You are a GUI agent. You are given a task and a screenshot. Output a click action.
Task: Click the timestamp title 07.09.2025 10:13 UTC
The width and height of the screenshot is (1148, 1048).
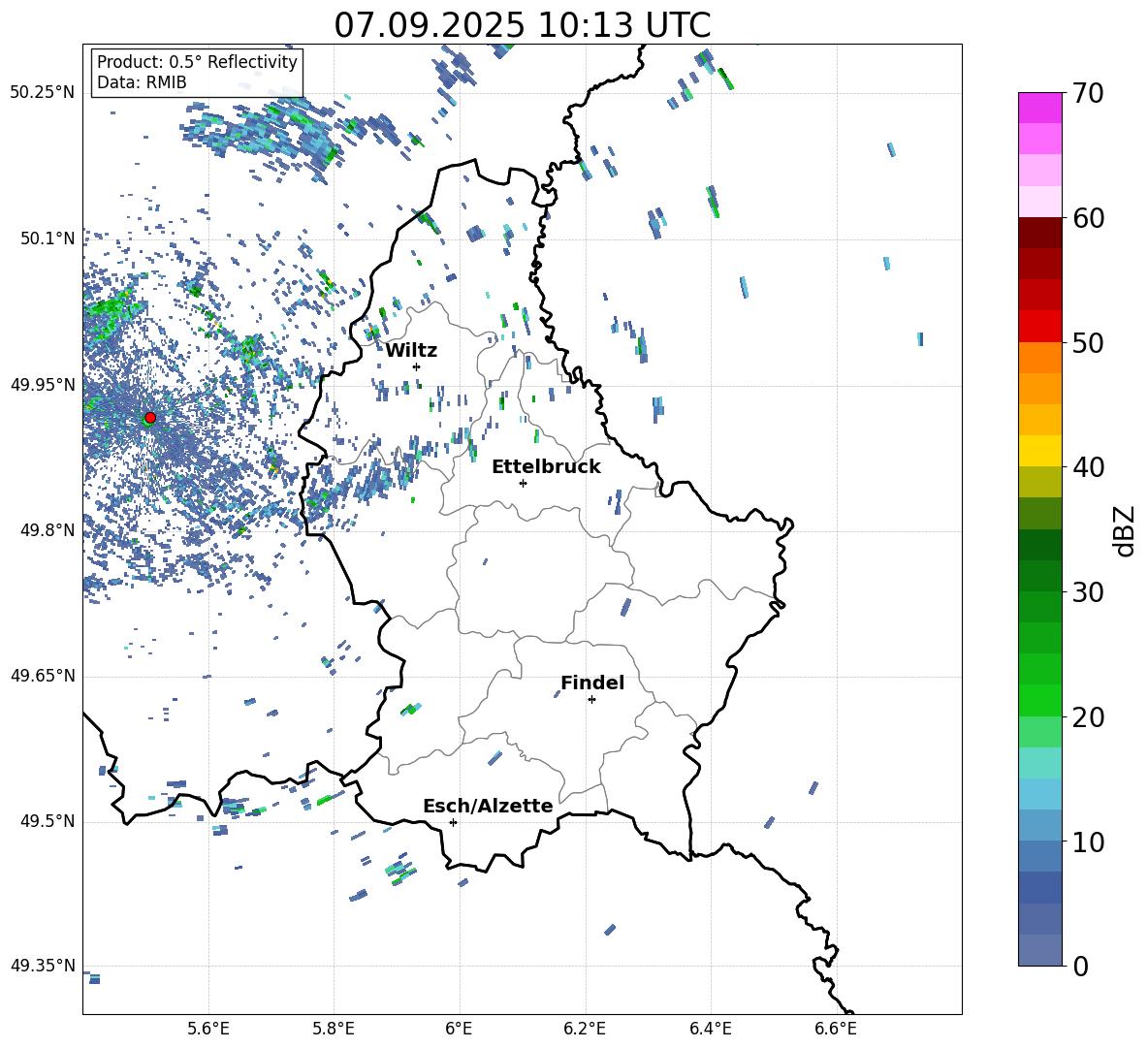tap(523, 25)
